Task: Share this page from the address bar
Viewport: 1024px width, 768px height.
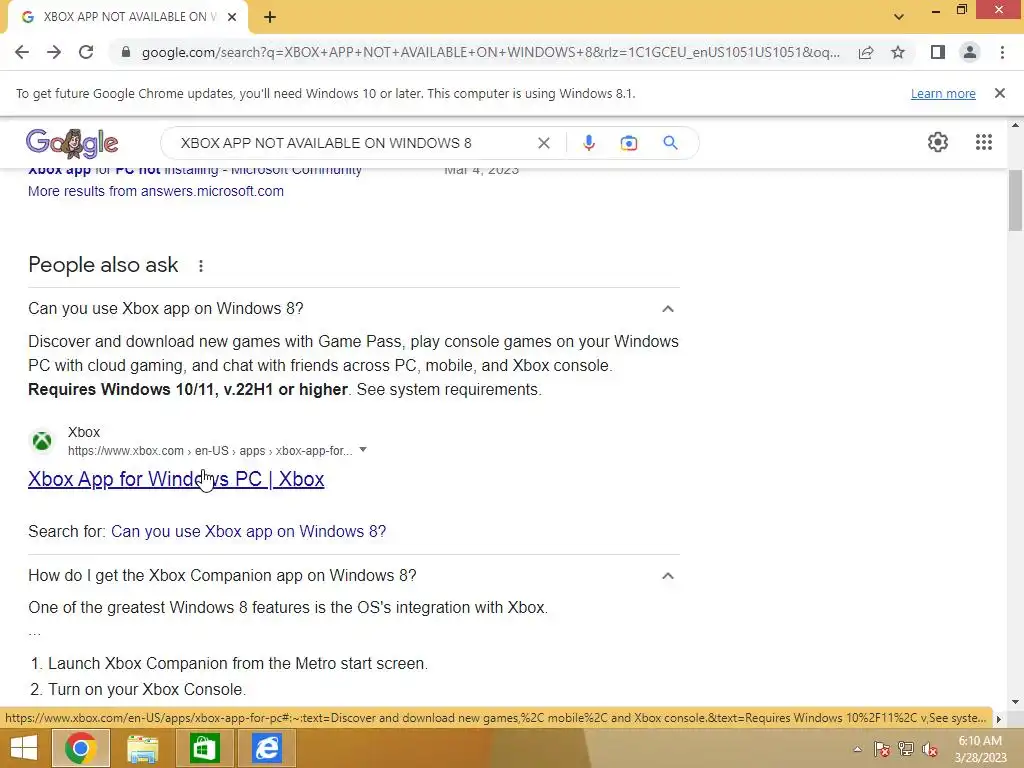Action: point(866,52)
